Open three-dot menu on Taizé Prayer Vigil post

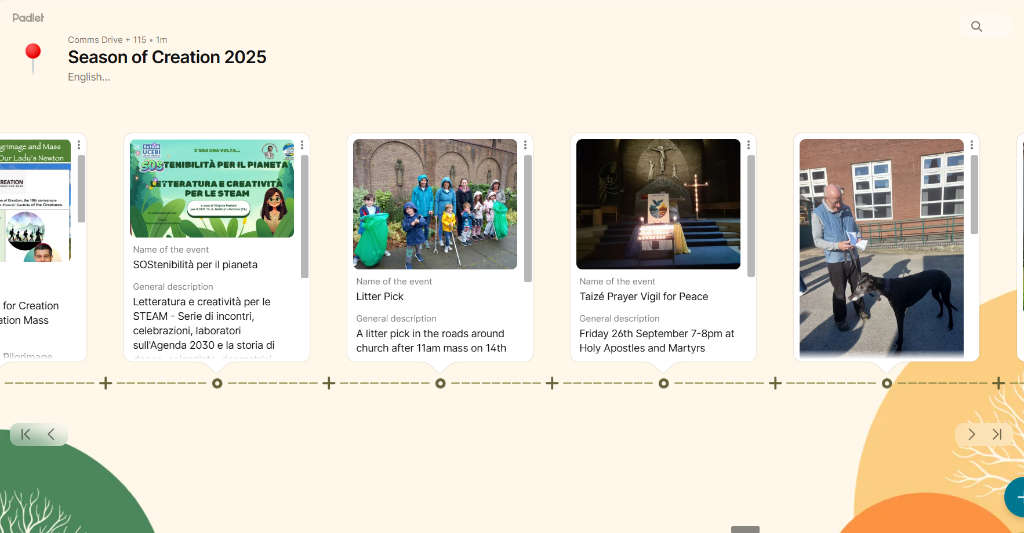pyautogui.click(x=748, y=145)
